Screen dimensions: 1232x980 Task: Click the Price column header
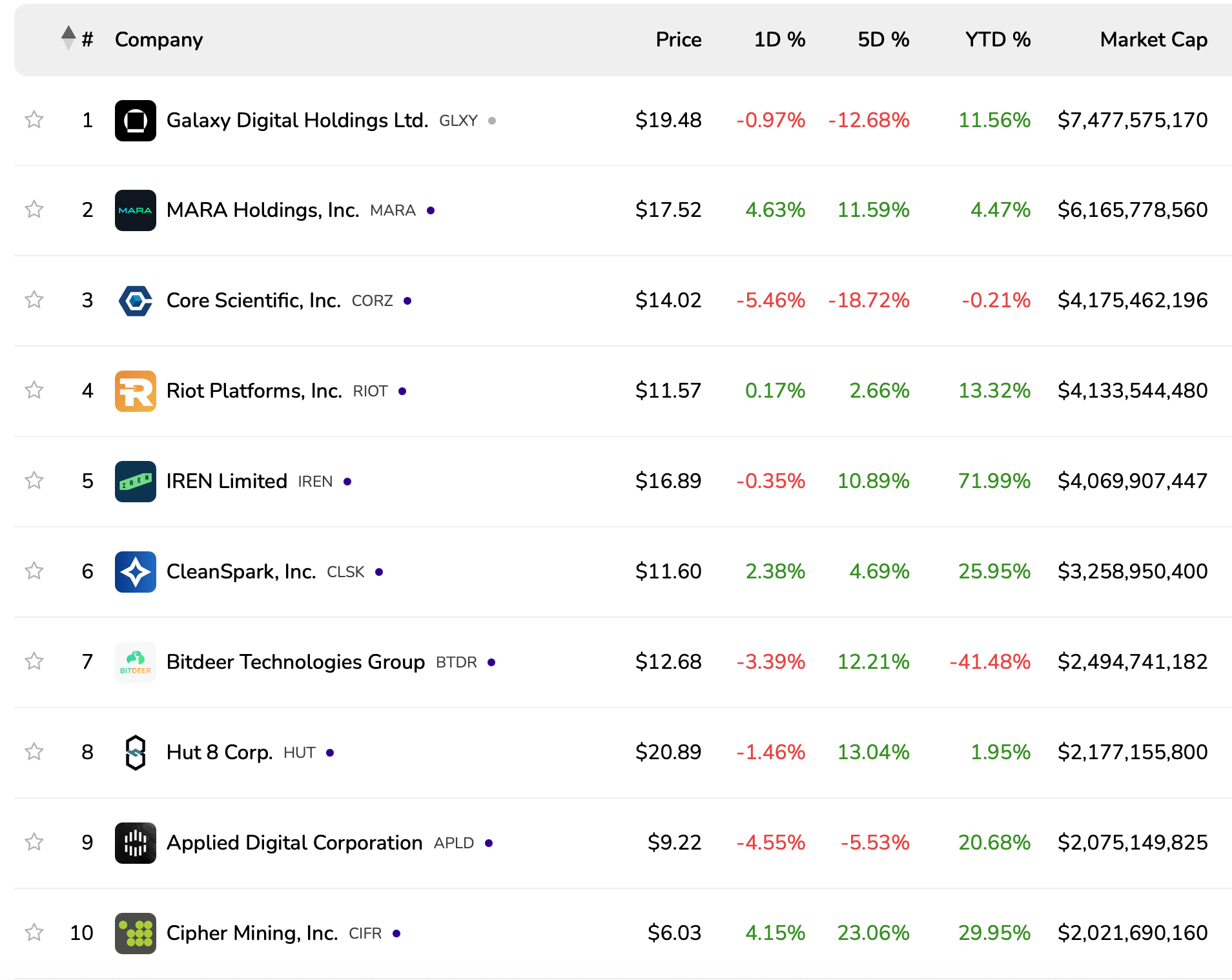point(678,39)
